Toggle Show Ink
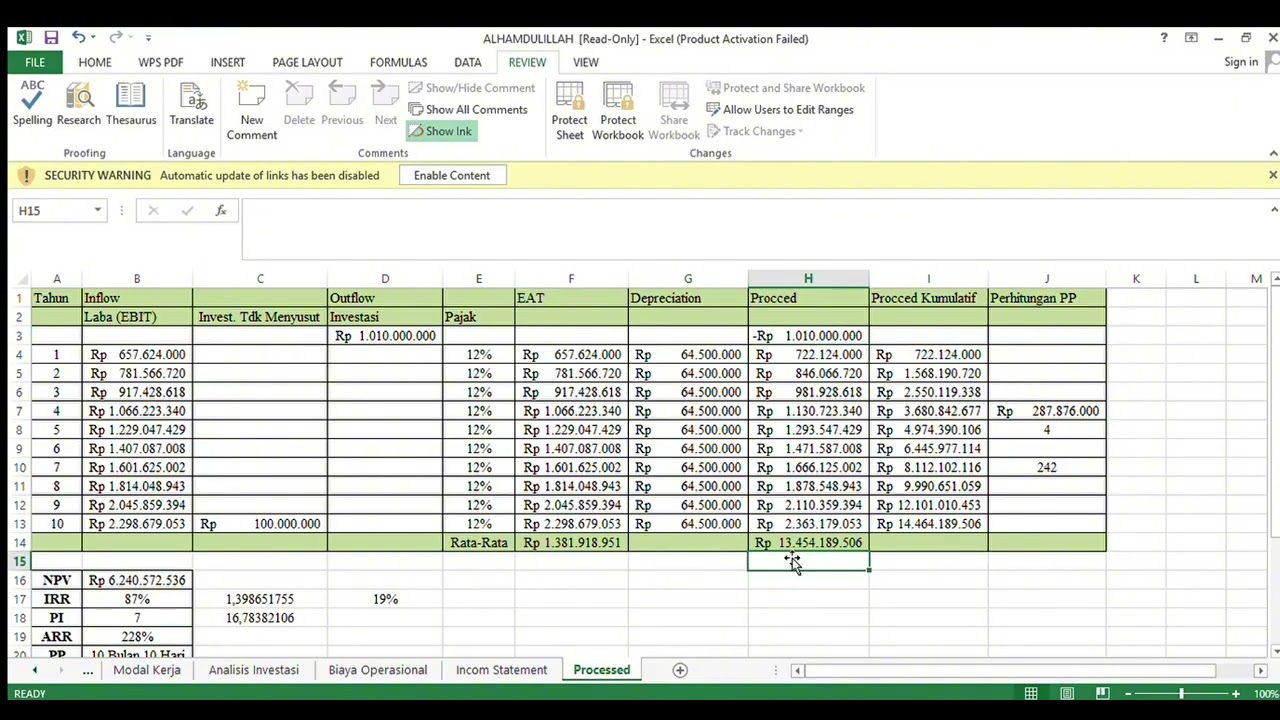 (x=440, y=131)
